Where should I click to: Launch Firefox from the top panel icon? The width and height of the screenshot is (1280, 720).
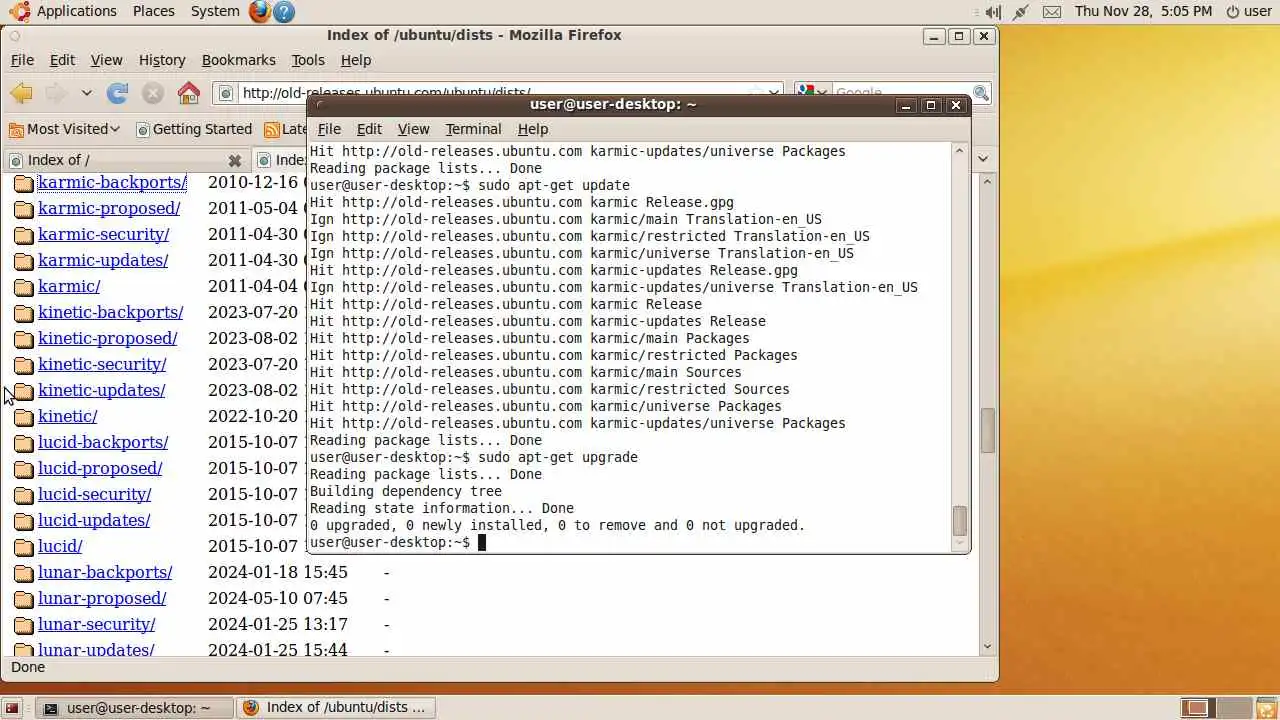coord(260,11)
